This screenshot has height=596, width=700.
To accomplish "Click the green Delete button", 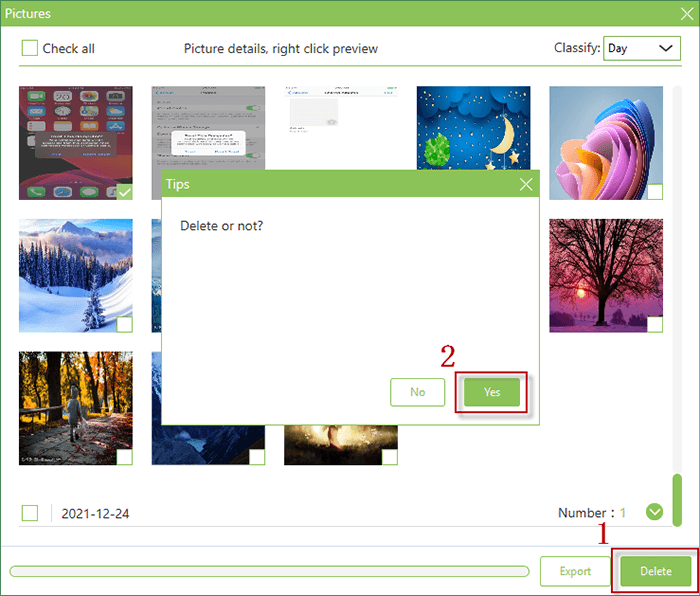I will [655, 571].
